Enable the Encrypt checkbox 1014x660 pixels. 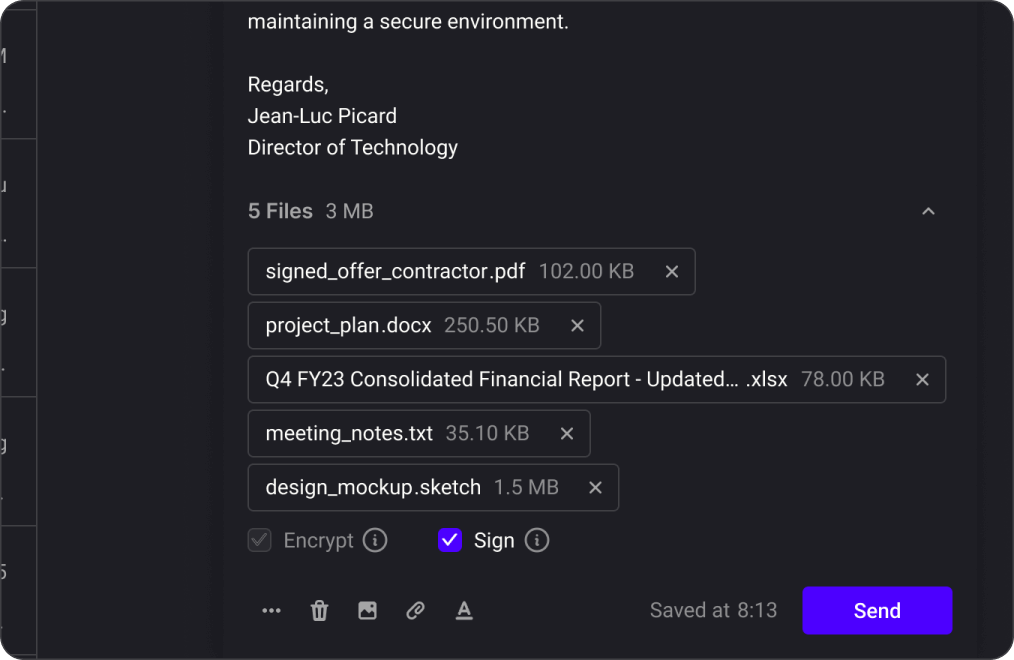click(x=259, y=540)
